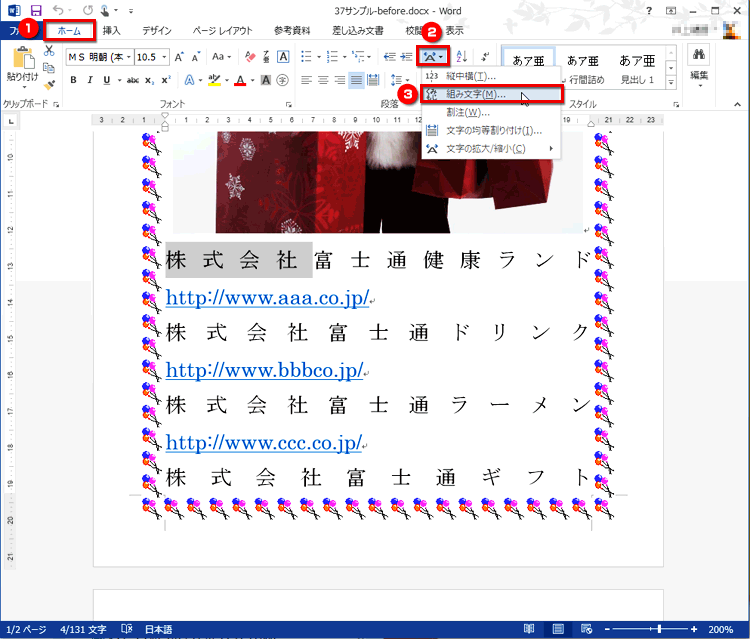
Task: Expand the Font dialog launcher (フォント)
Action: 288,104
